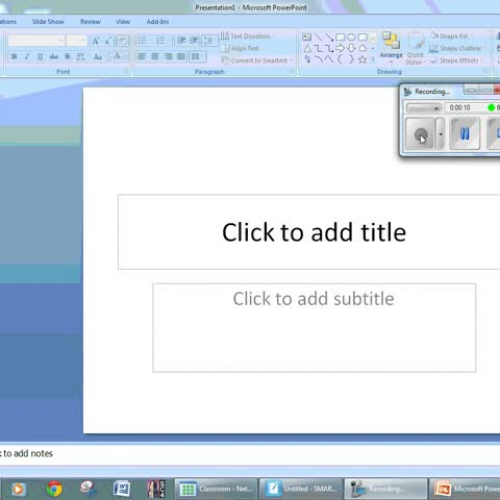This screenshot has height=500, width=500.
Task: Select the Arrow line shape
Action: pos(329,37)
